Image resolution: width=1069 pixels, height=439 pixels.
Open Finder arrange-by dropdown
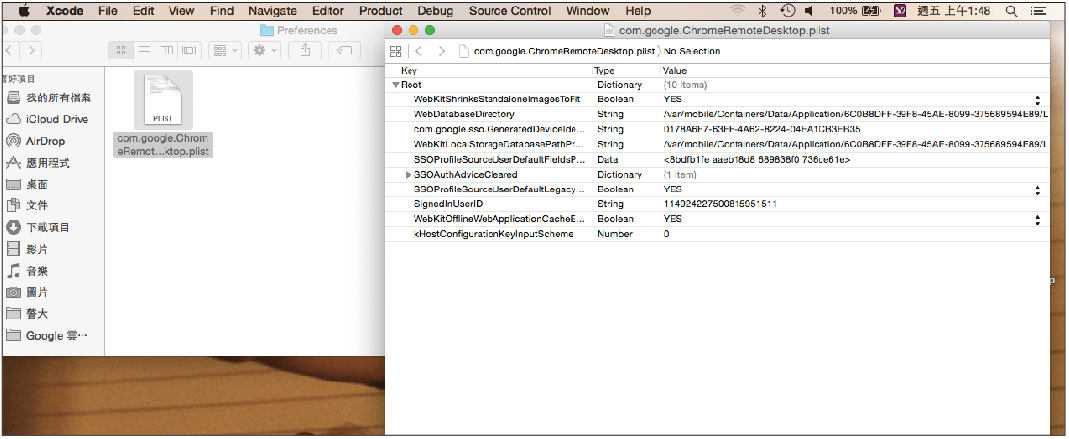pos(224,50)
